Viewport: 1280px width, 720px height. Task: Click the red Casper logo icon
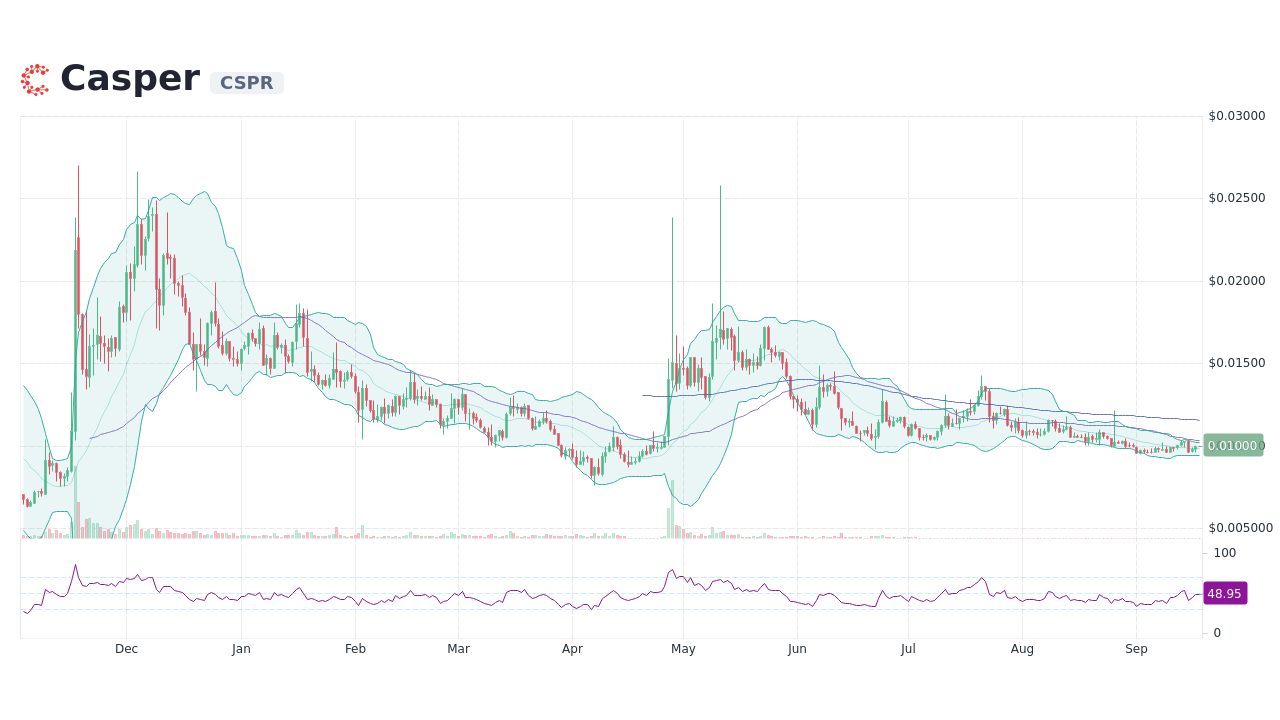(x=35, y=79)
